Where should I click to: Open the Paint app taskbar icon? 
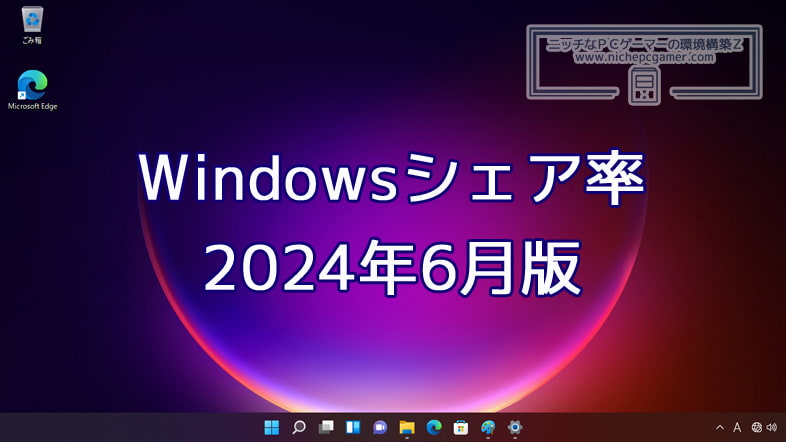click(488, 427)
